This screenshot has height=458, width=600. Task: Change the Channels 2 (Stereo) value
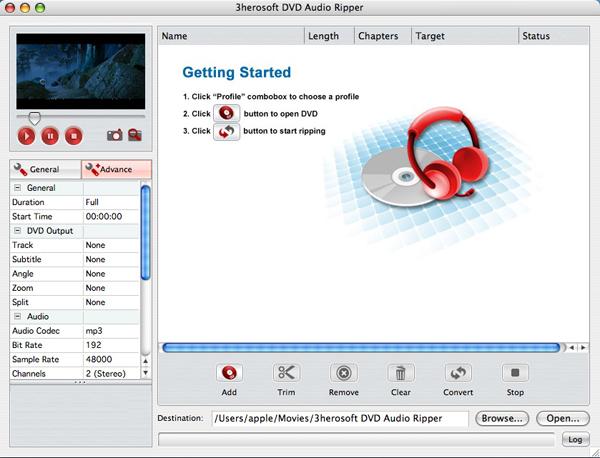111,373
